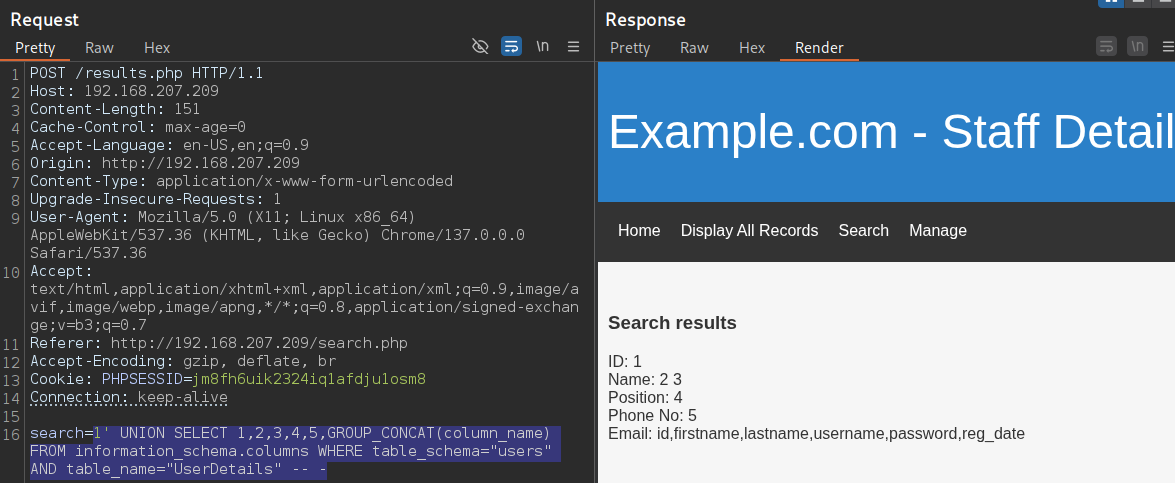The height and width of the screenshot is (483, 1175).
Task: Click the information_schema.columns payload text
Action: pyautogui.click(x=191, y=452)
